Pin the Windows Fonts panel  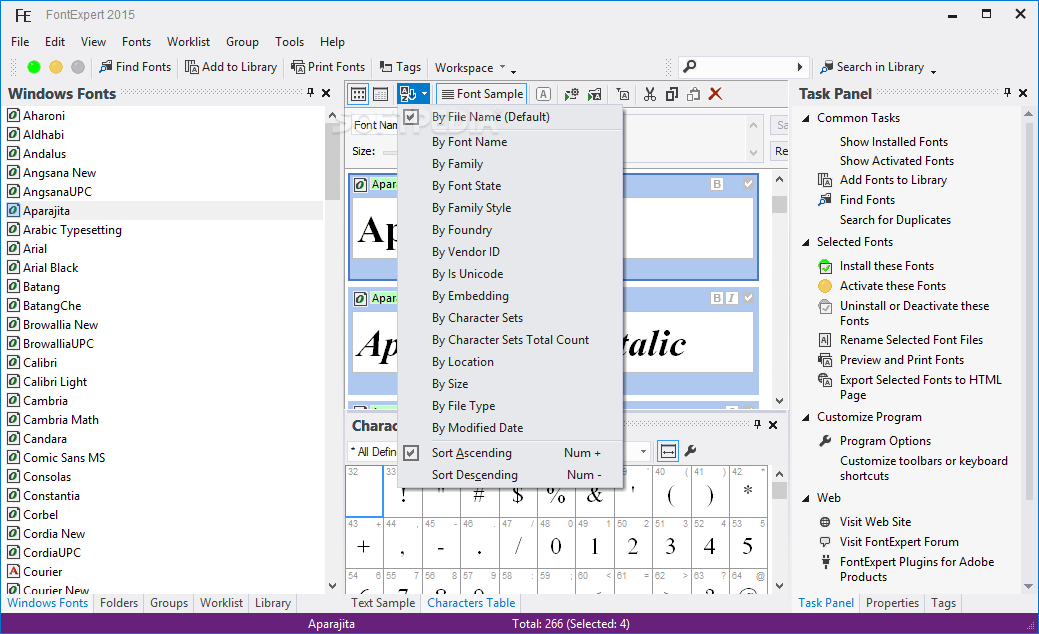coord(310,93)
